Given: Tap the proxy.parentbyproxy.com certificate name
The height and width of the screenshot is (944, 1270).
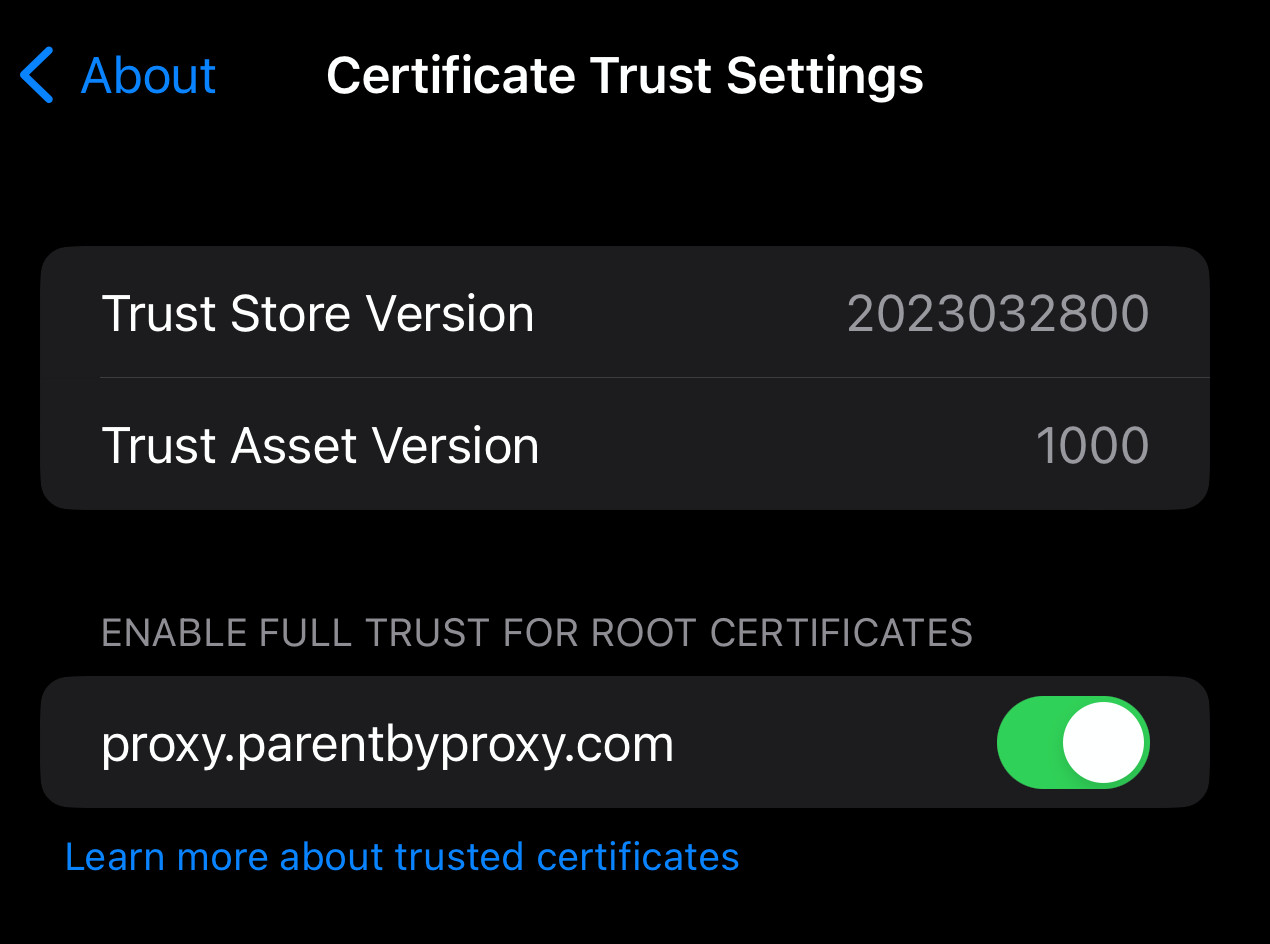Looking at the screenshot, I should [387, 744].
